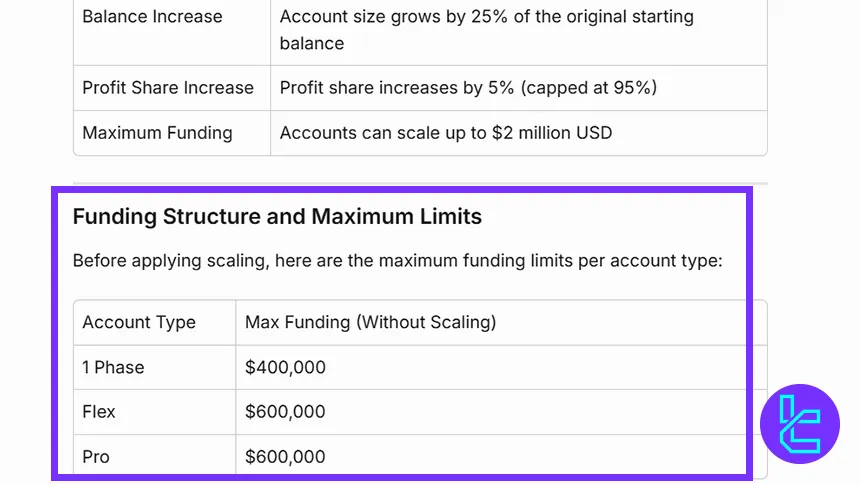Click the $400,000 funding value
This screenshot has width=860, height=484.
[285, 367]
